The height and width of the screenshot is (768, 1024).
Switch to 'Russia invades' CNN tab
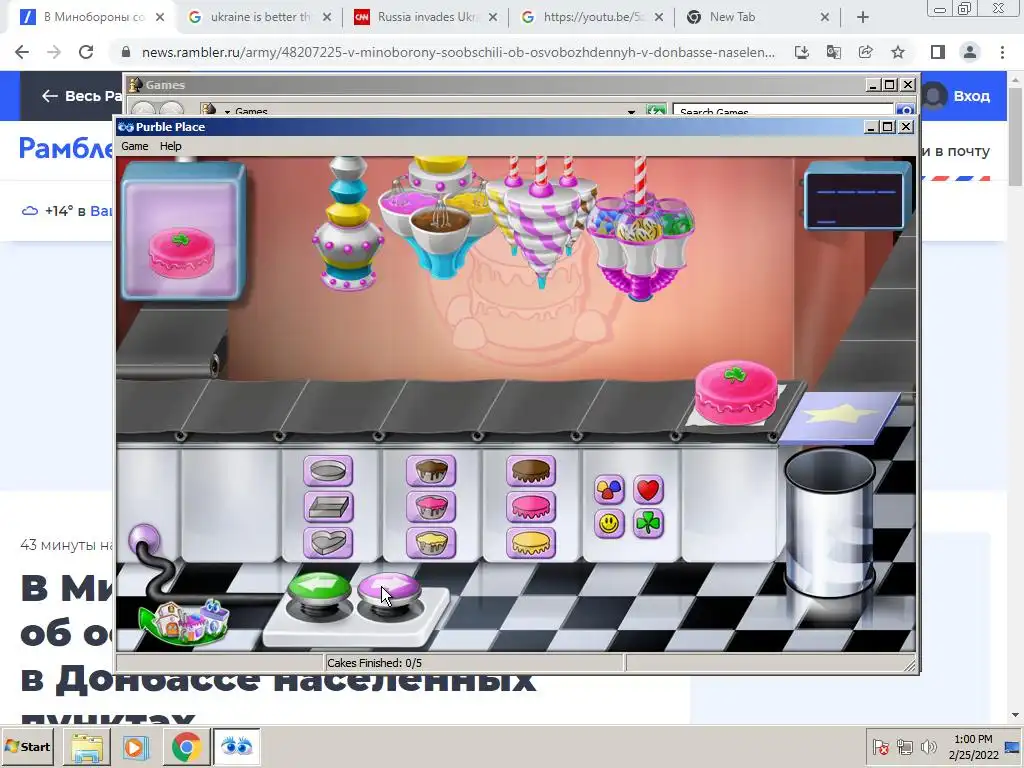(x=426, y=17)
